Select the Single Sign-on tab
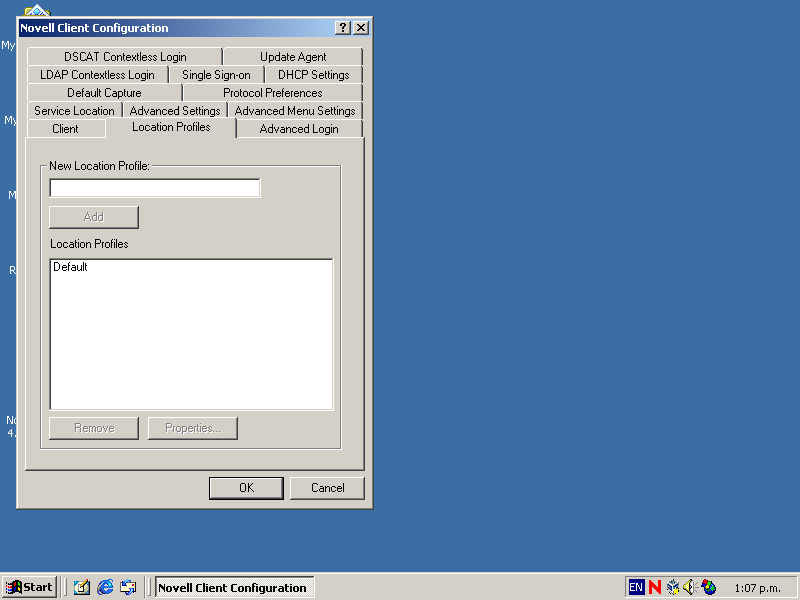This screenshot has height=600, width=800. pos(216,74)
